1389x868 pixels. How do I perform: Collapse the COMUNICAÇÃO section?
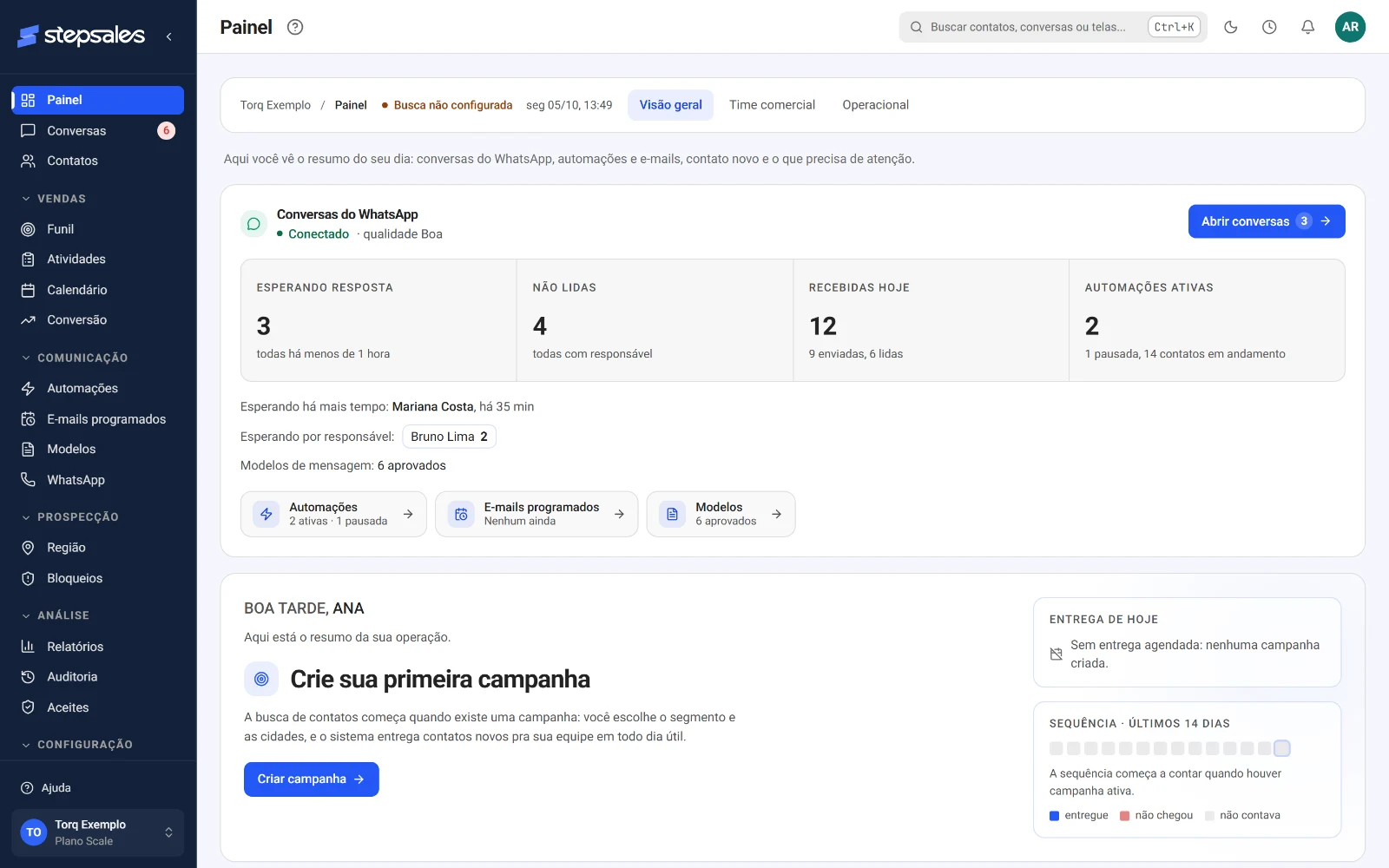point(75,358)
